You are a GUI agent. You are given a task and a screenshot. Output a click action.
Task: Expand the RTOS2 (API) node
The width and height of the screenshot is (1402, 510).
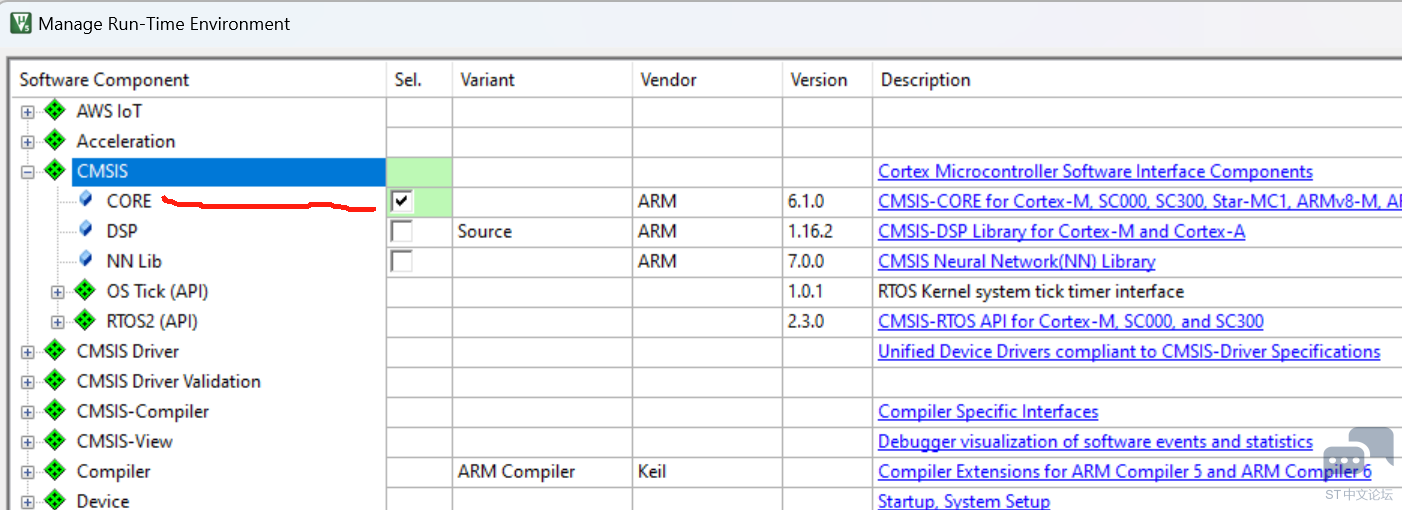pos(57,322)
